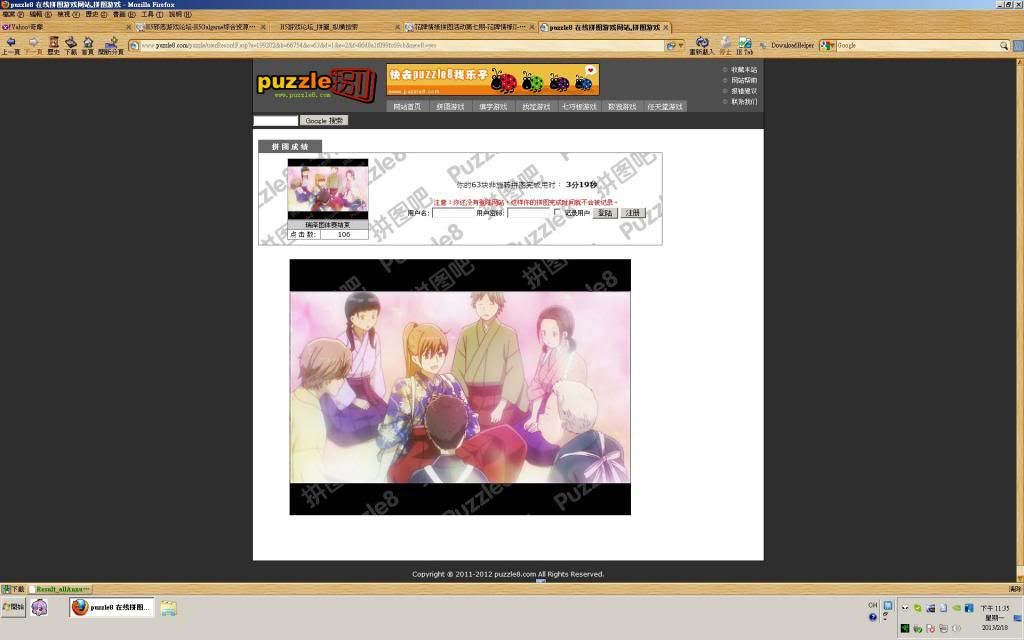This screenshot has height=640, width=1024.
Task: Click the 停止 stop icon
Action: 726,45
